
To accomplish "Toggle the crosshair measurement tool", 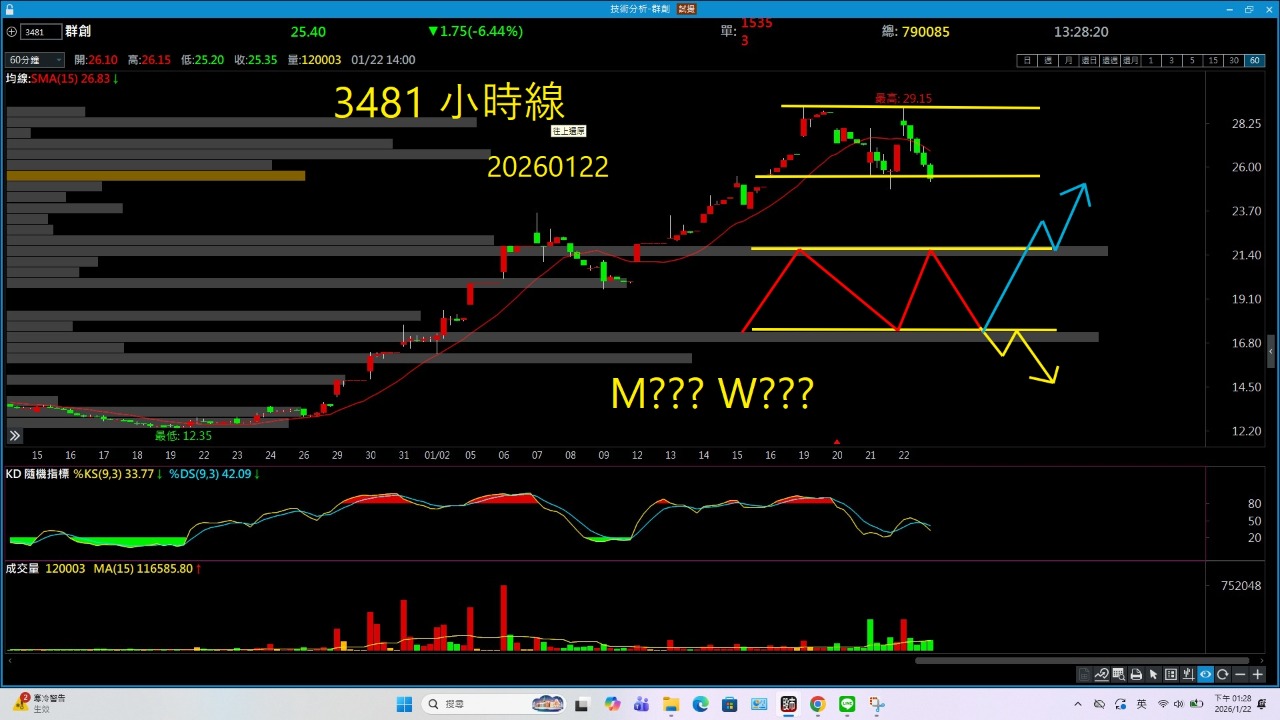I will 1188,675.
